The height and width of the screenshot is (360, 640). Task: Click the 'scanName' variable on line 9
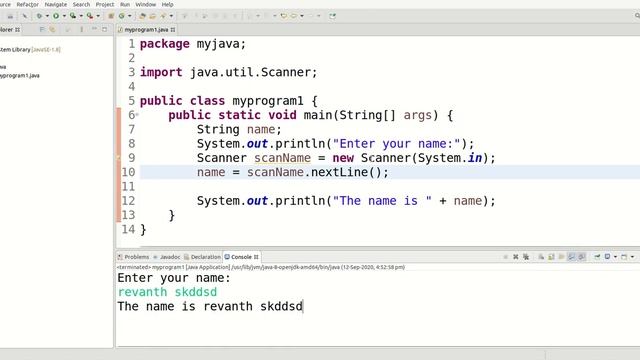282,158
